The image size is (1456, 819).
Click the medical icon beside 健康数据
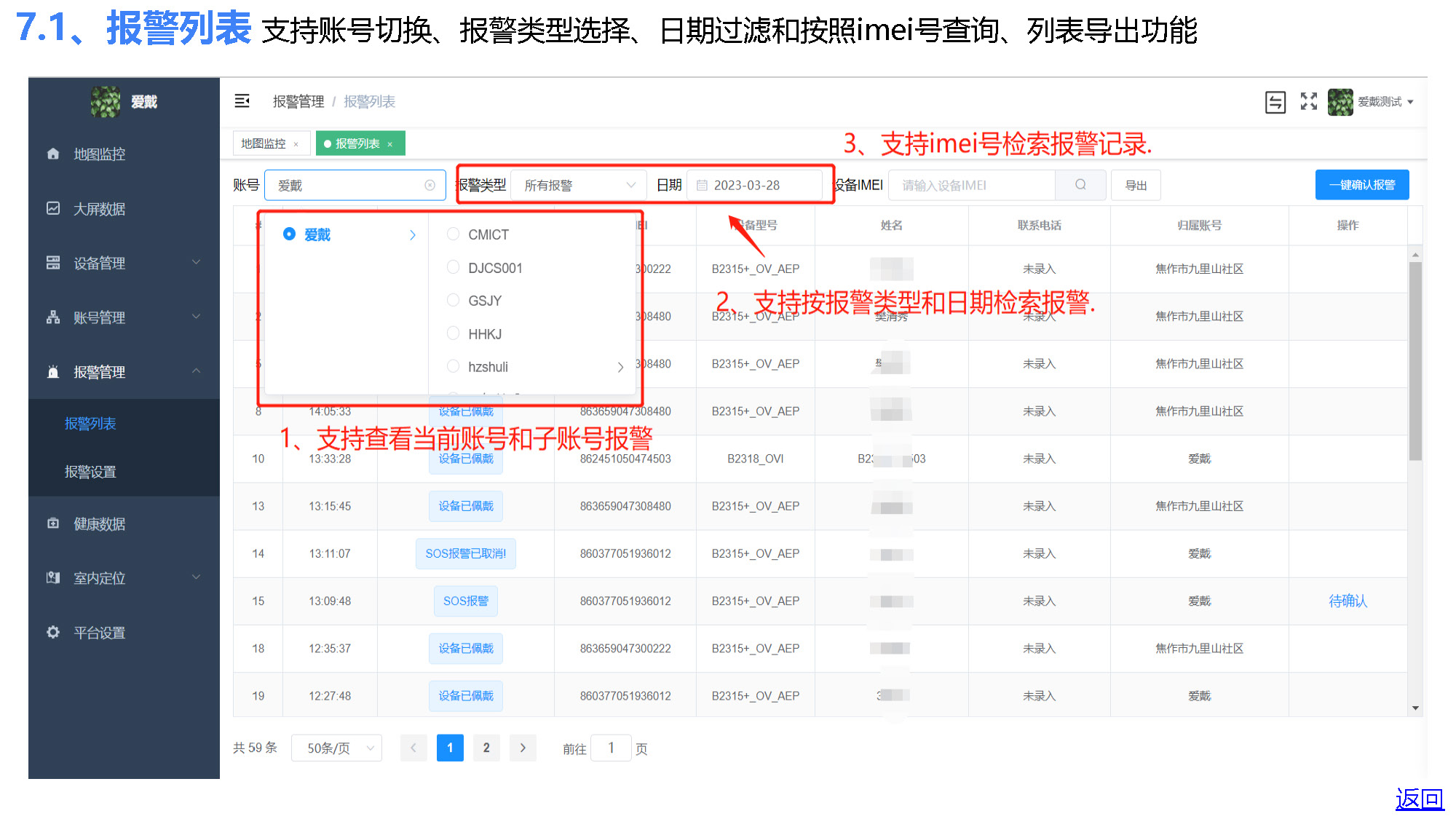(x=53, y=523)
